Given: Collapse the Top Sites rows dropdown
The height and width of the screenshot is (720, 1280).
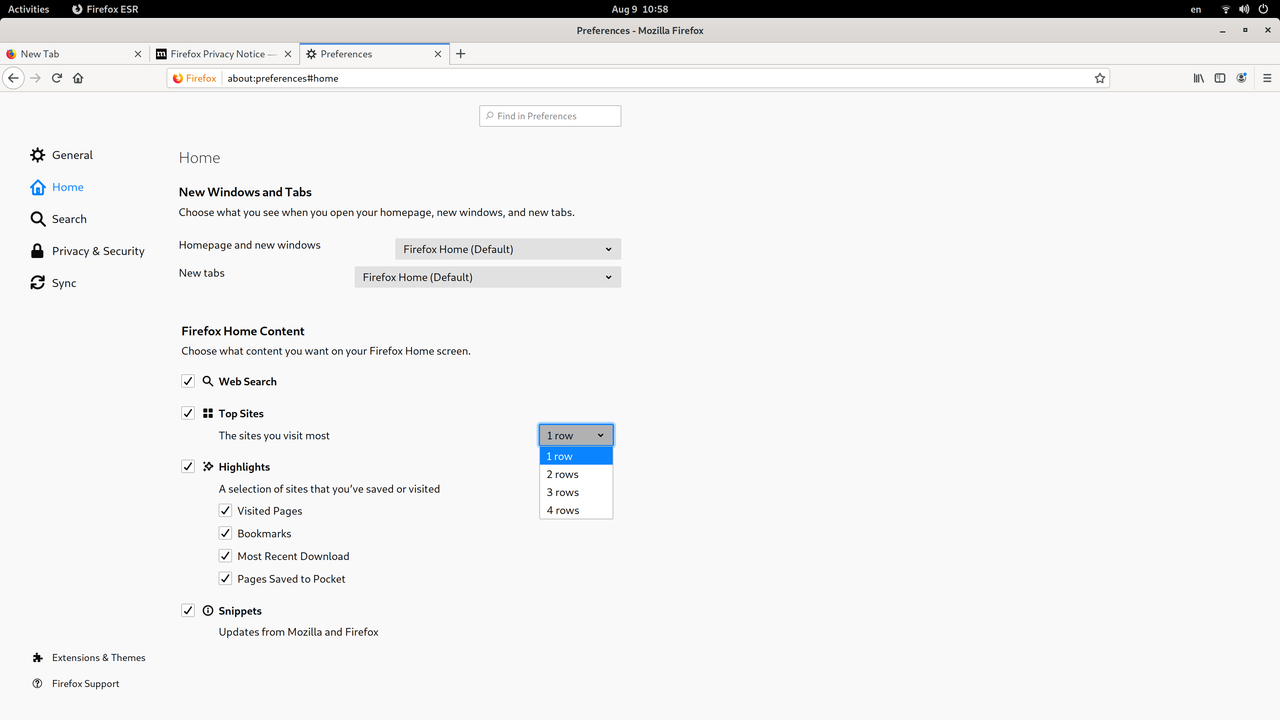Looking at the screenshot, I should (576, 435).
